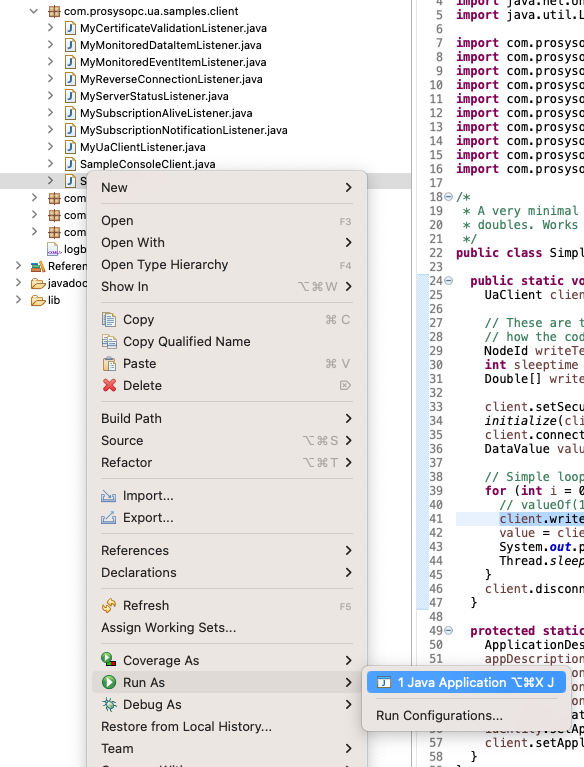Open the Source submenu

(227, 441)
